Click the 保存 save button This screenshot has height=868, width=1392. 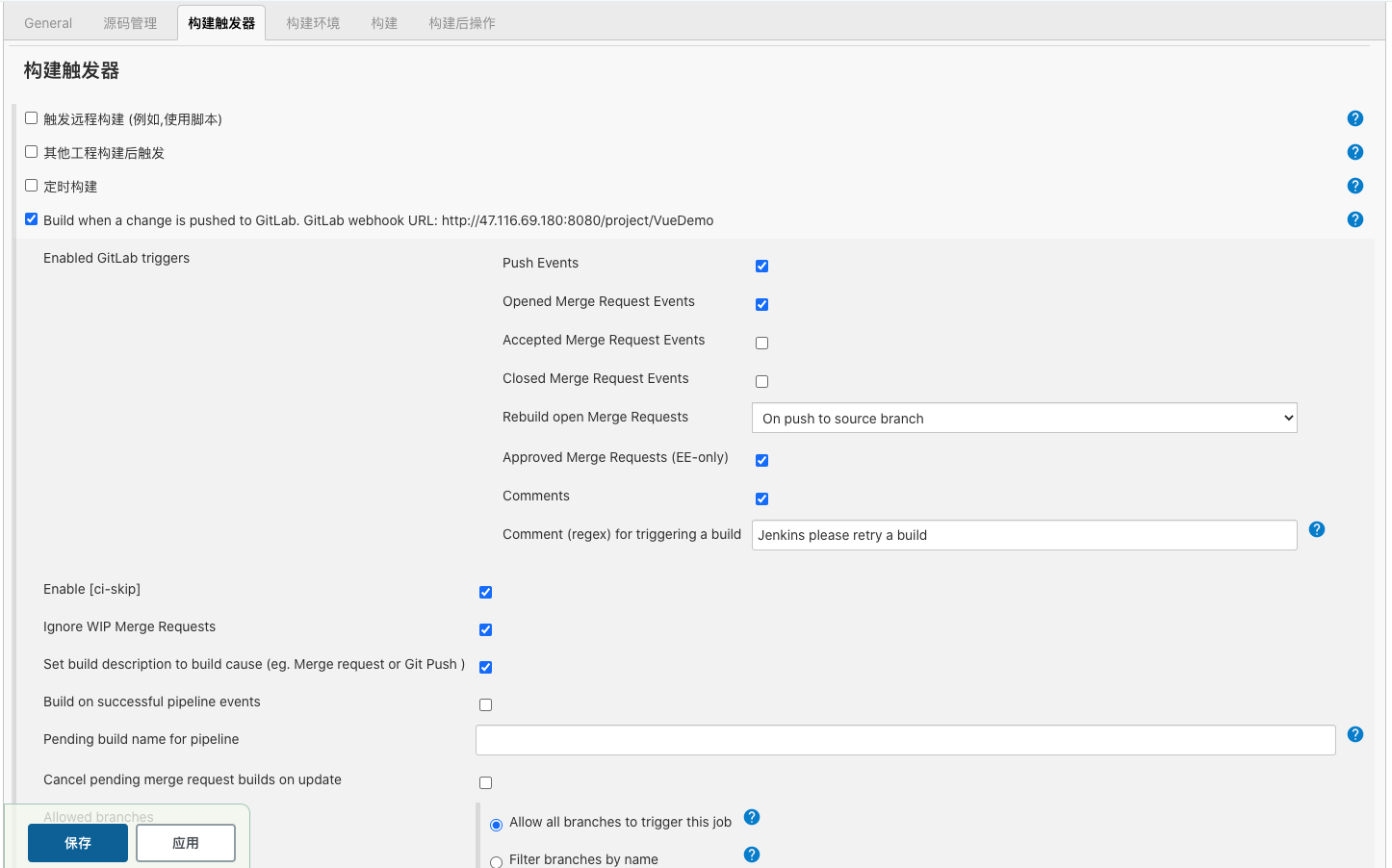point(78,843)
